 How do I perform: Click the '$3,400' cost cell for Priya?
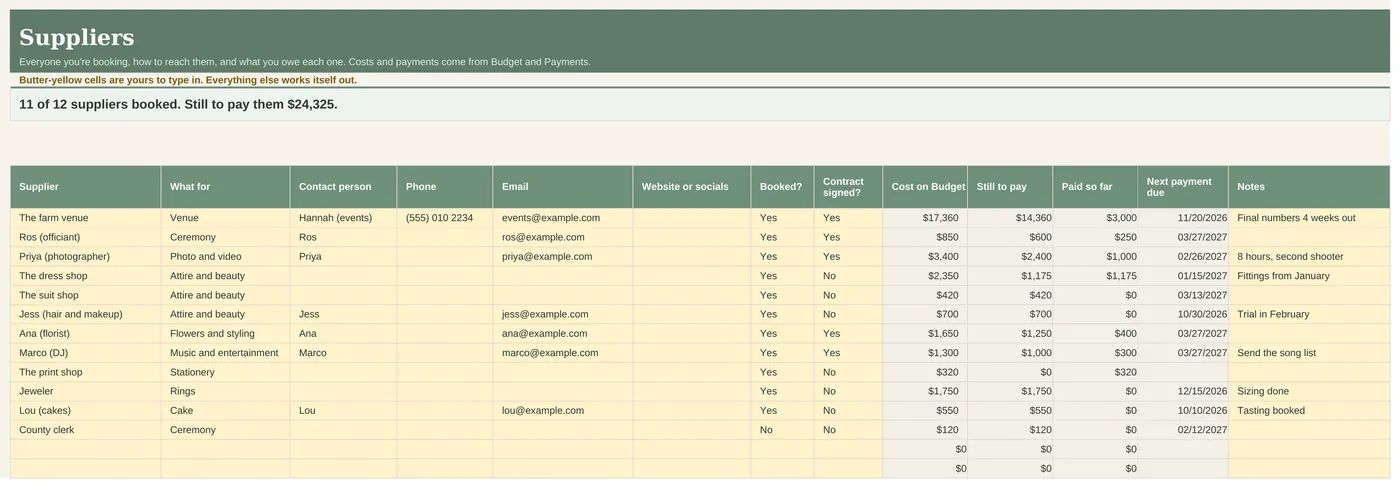[926, 257]
